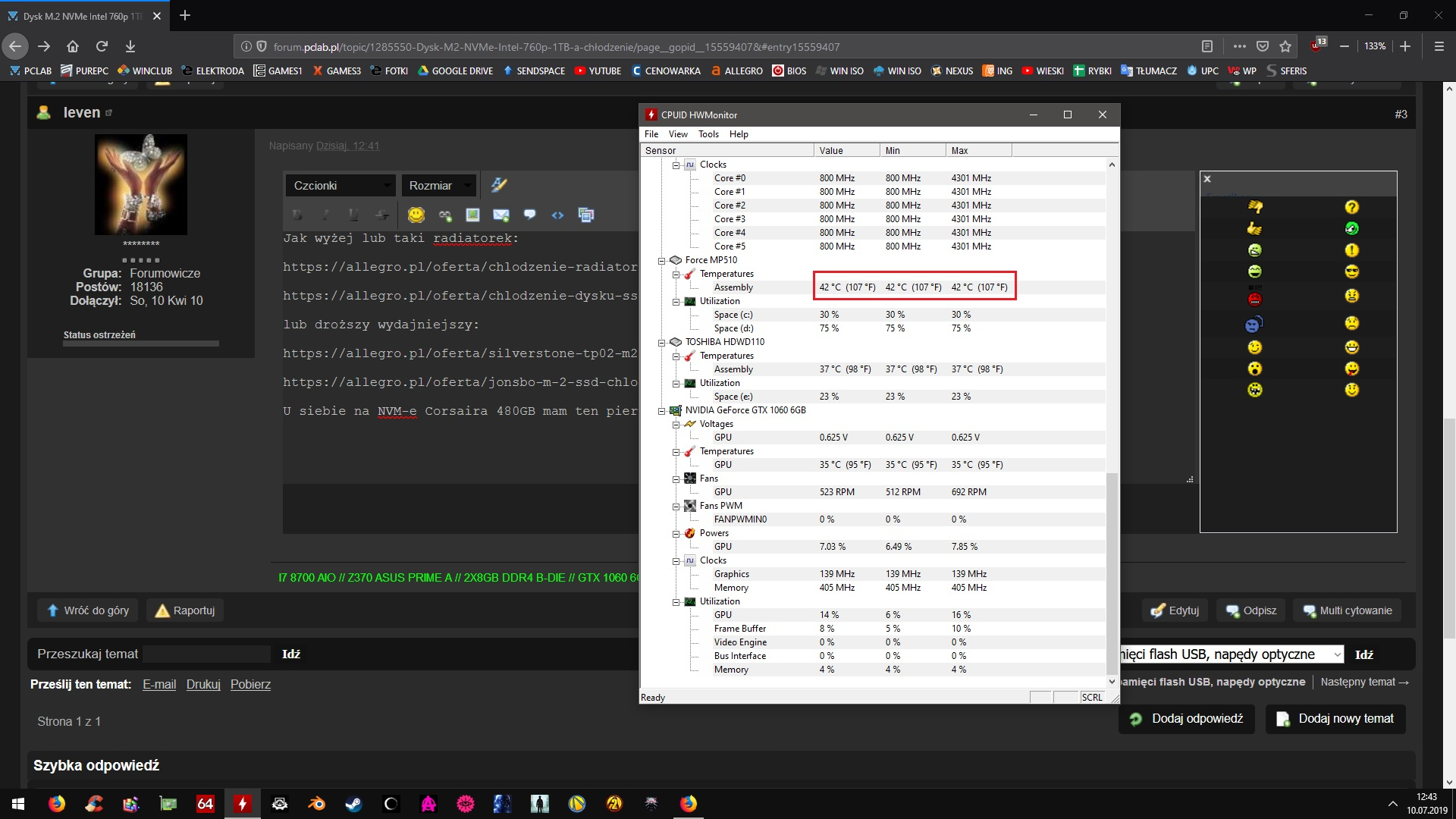Collapse the Force MP510 tree node
The width and height of the screenshot is (1456, 819).
[x=661, y=260]
